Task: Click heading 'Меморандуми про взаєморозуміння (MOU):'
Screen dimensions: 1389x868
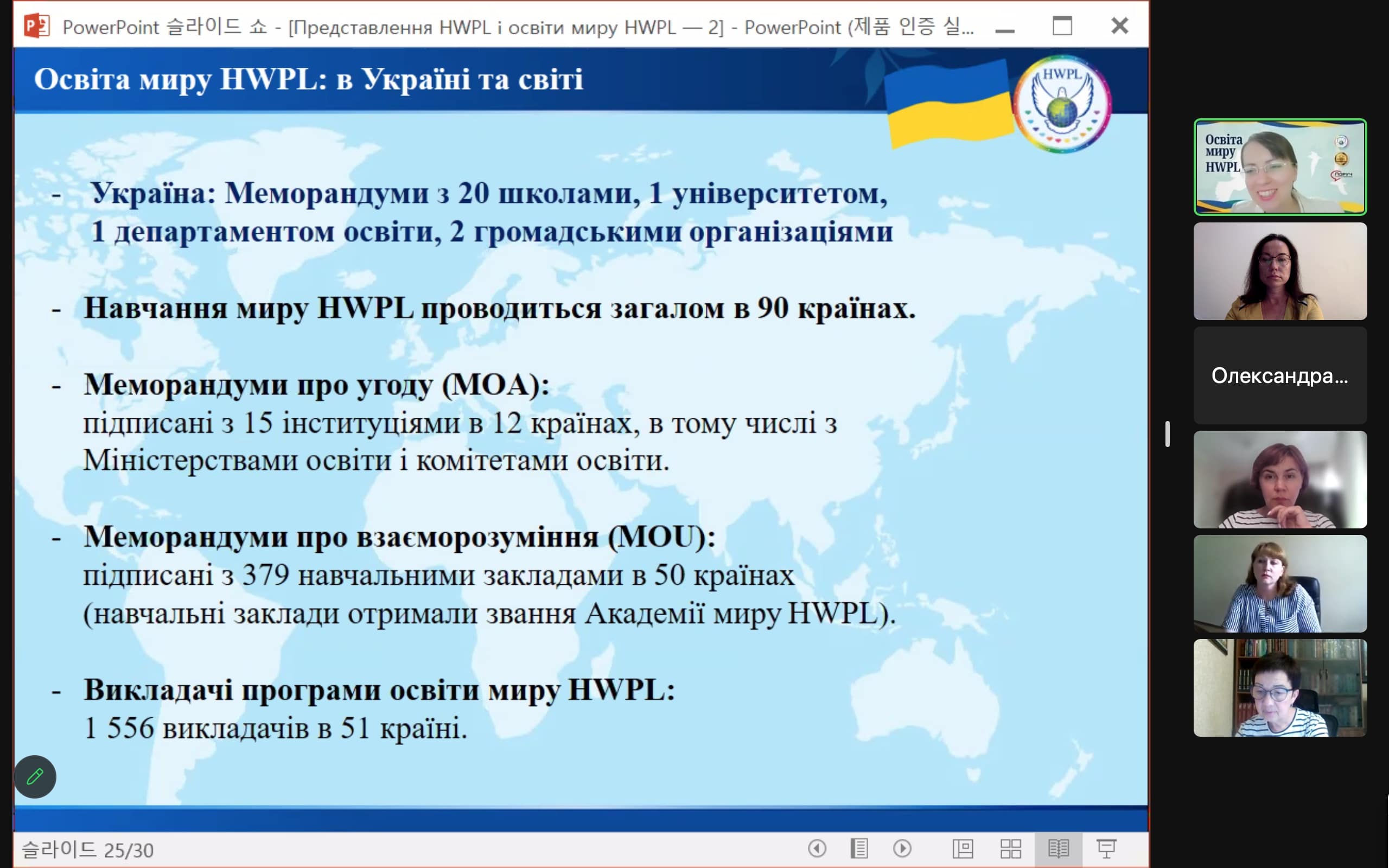Action: click(x=399, y=538)
